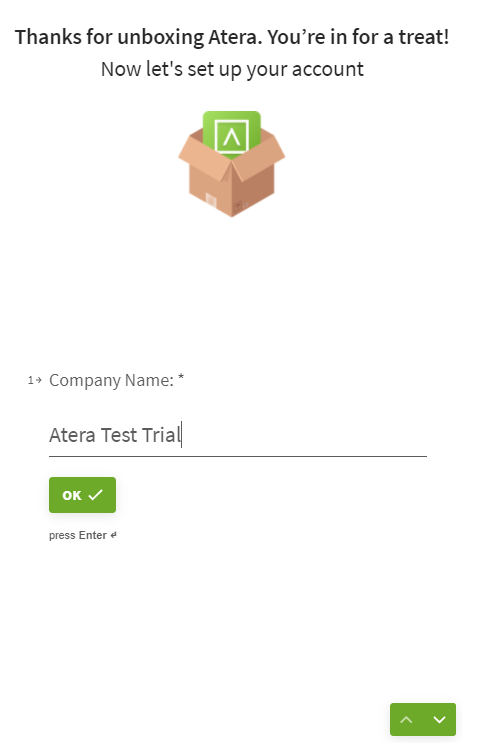Select the Company Name label
The height and width of the screenshot is (752, 489).
(111, 380)
